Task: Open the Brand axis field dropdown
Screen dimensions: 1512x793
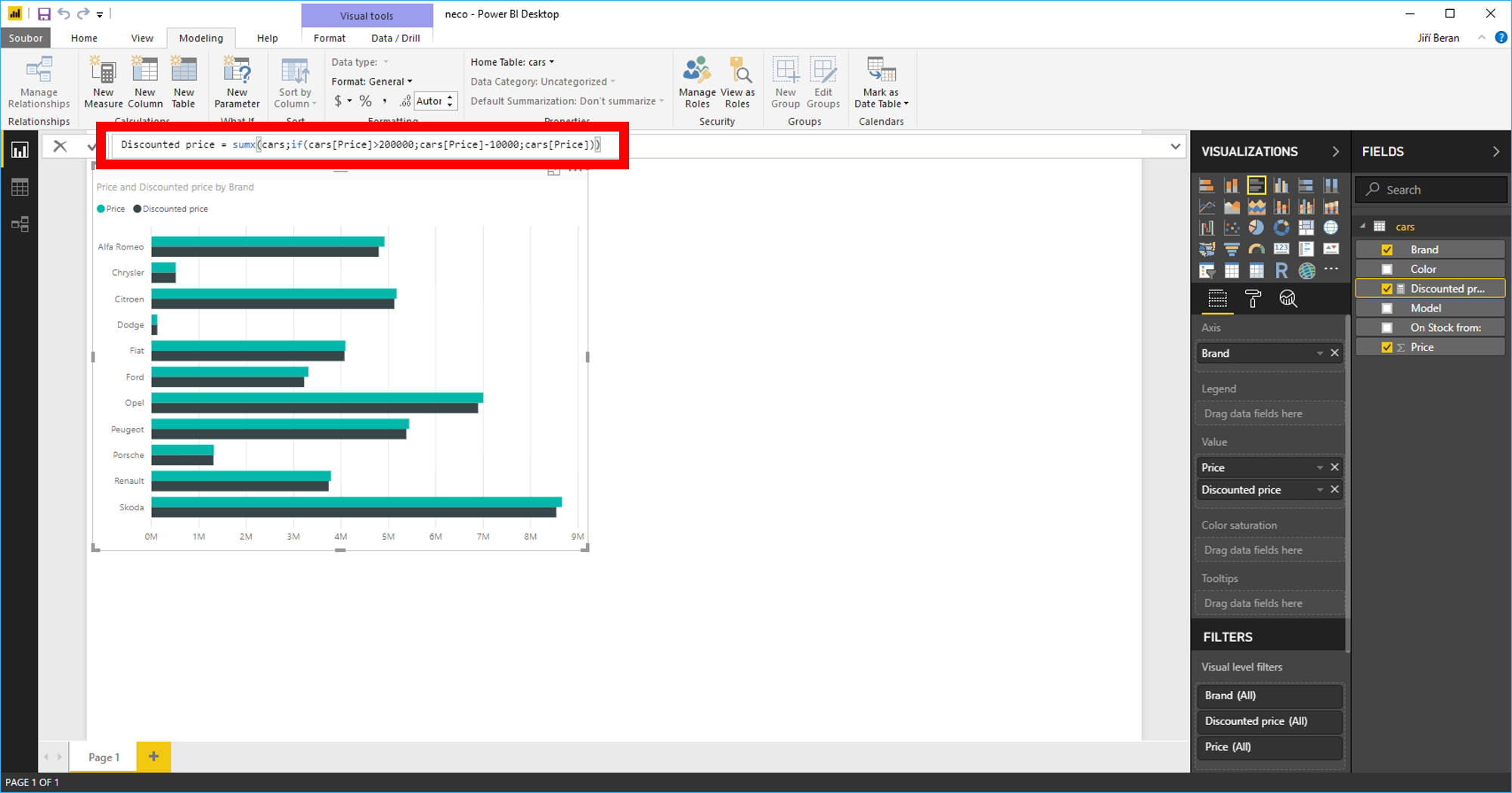Action: tap(1320, 353)
